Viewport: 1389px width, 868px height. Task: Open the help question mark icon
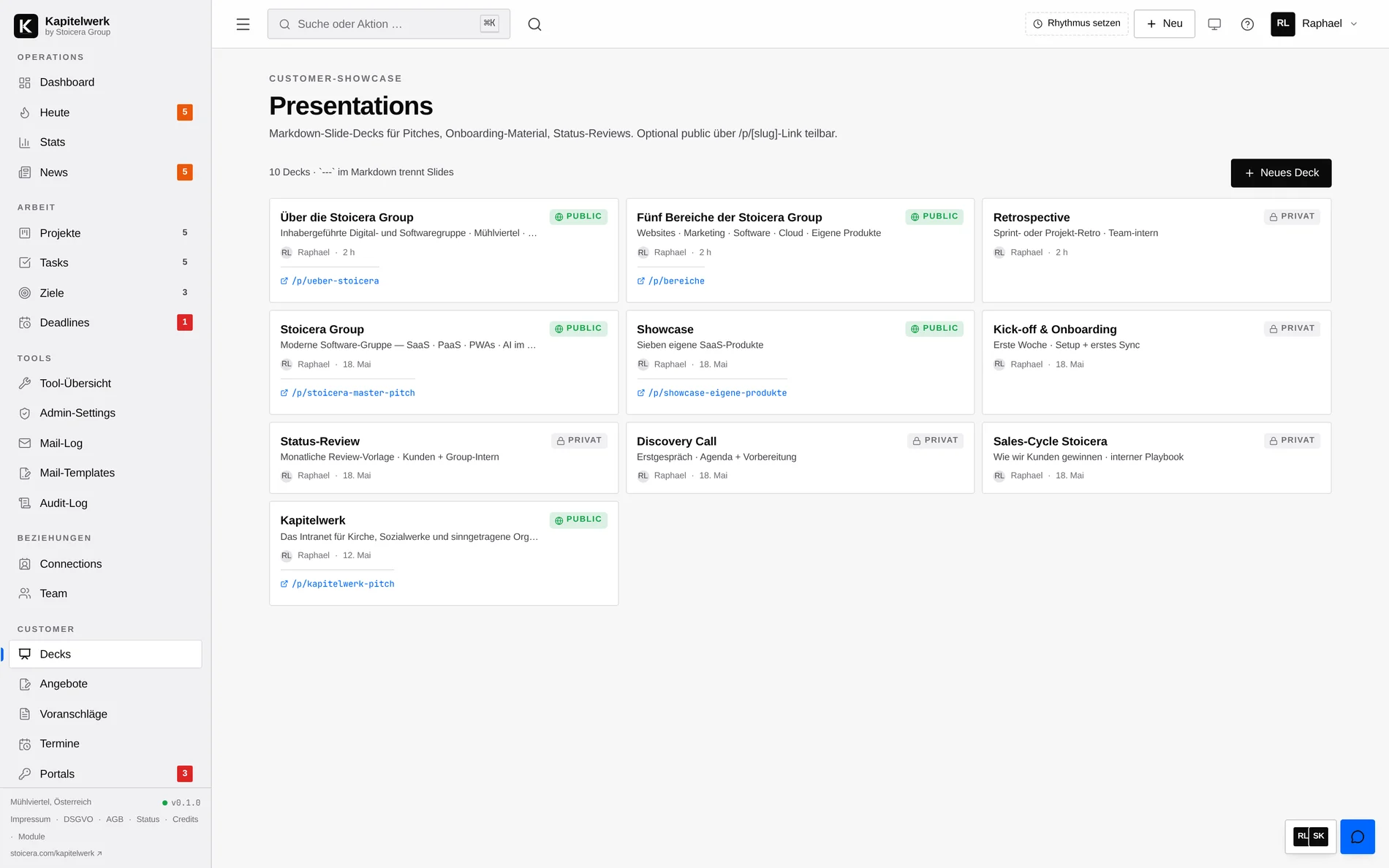click(1247, 24)
